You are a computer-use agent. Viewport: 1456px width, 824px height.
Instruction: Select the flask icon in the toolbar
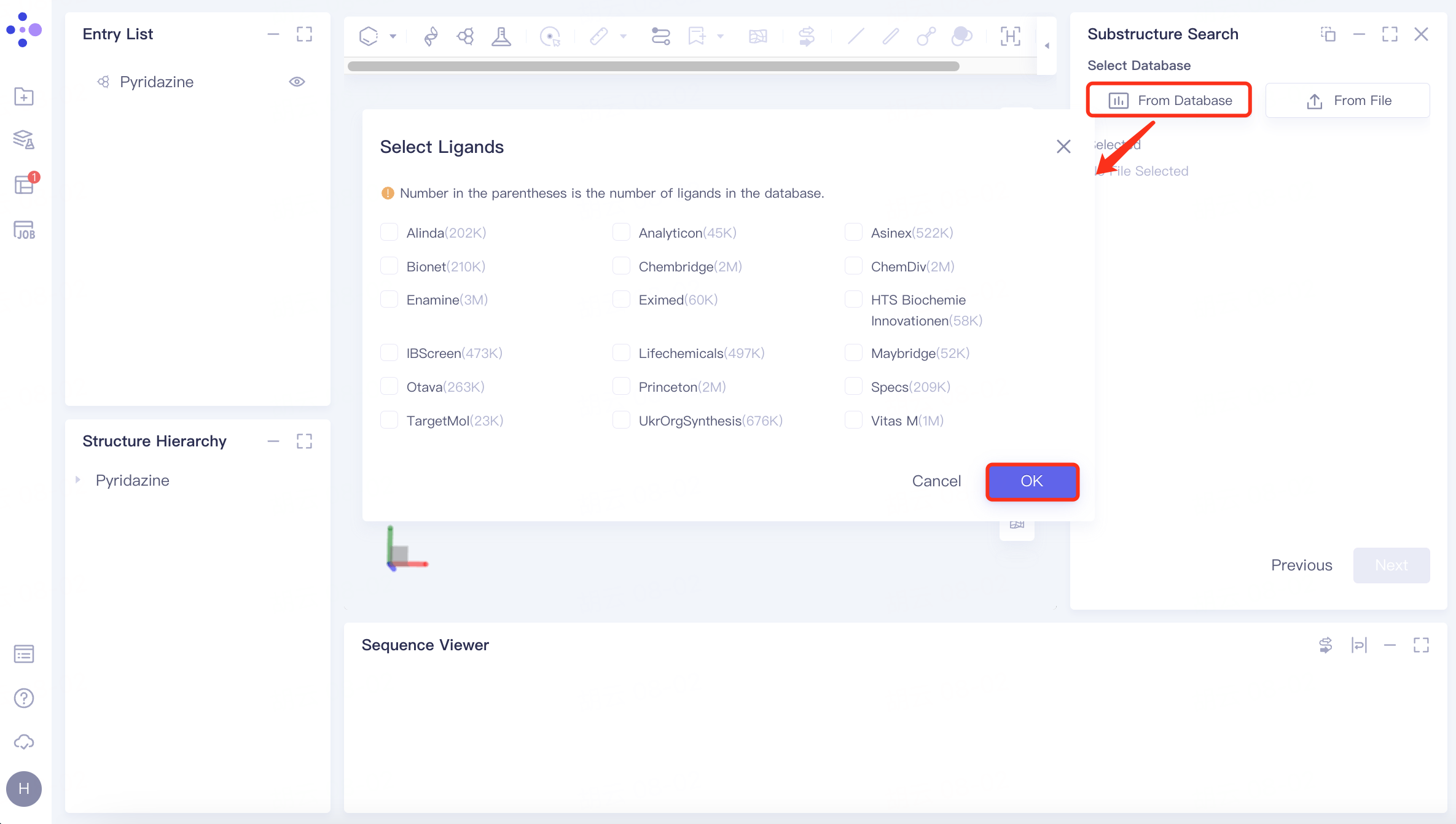[x=501, y=37]
